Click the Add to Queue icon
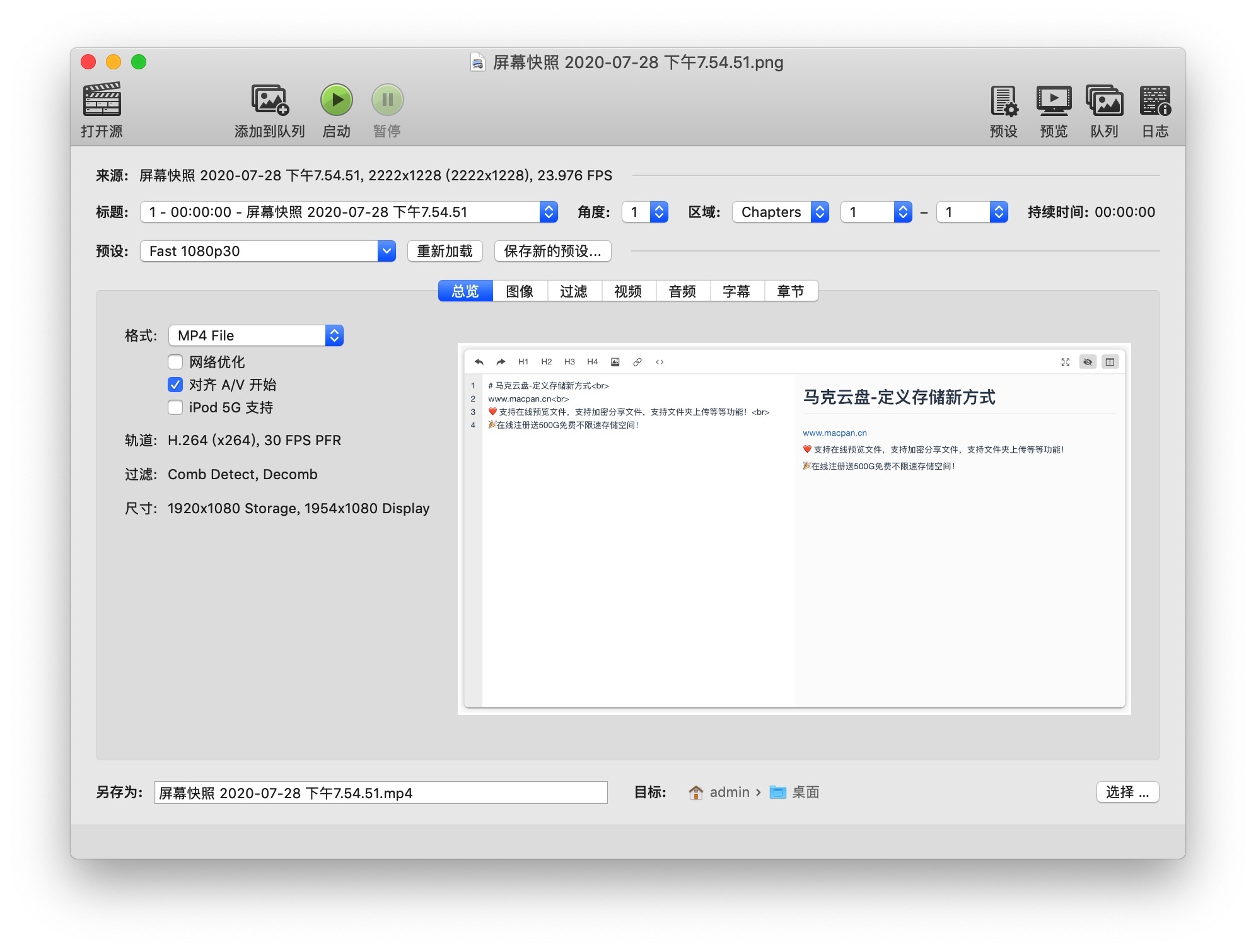 point(270,100)
